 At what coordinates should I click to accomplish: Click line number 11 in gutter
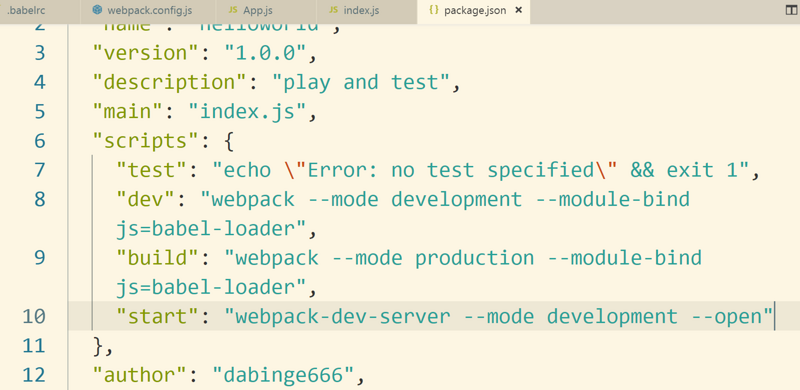[x=34, y=346]
